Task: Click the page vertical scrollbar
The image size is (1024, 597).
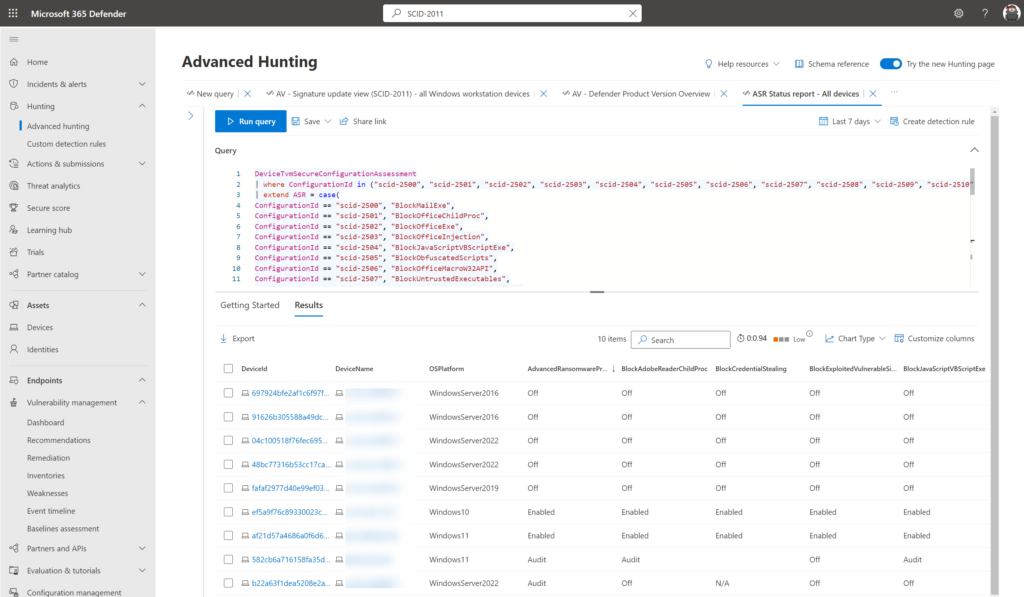Action: (995, 353)
